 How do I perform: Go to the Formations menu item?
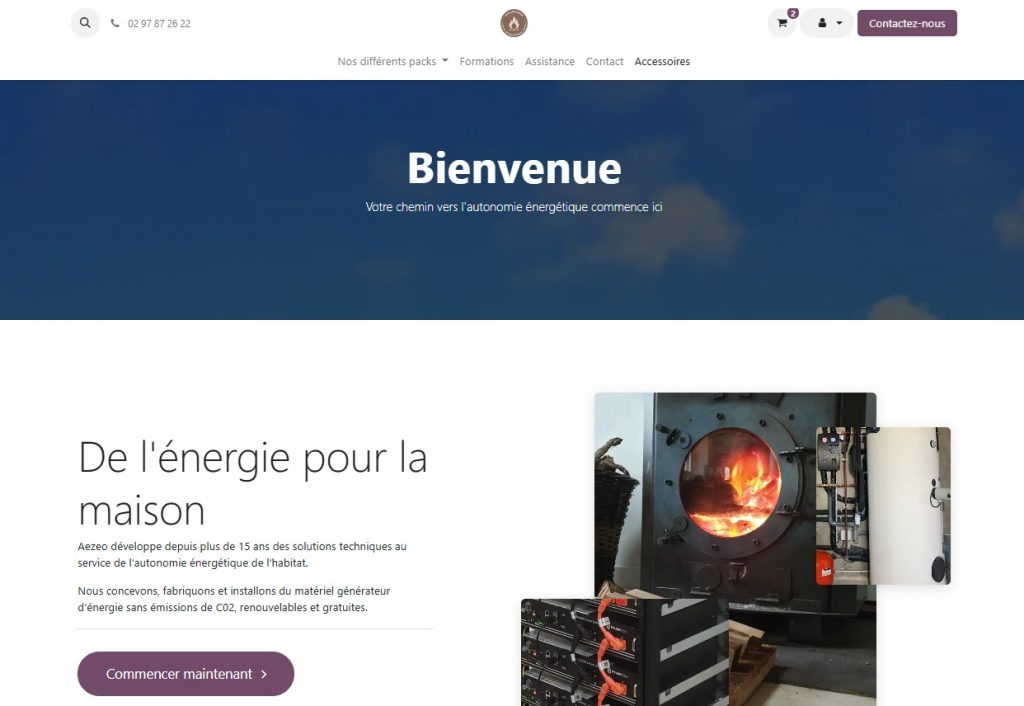click(x=487, y=61)
